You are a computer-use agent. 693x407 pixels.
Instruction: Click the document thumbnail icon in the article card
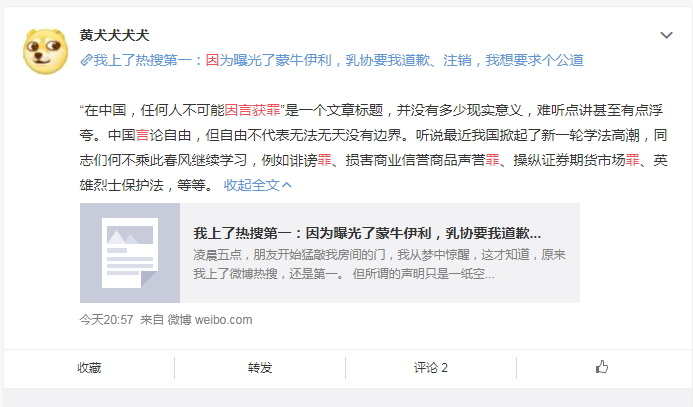point(130,253)
